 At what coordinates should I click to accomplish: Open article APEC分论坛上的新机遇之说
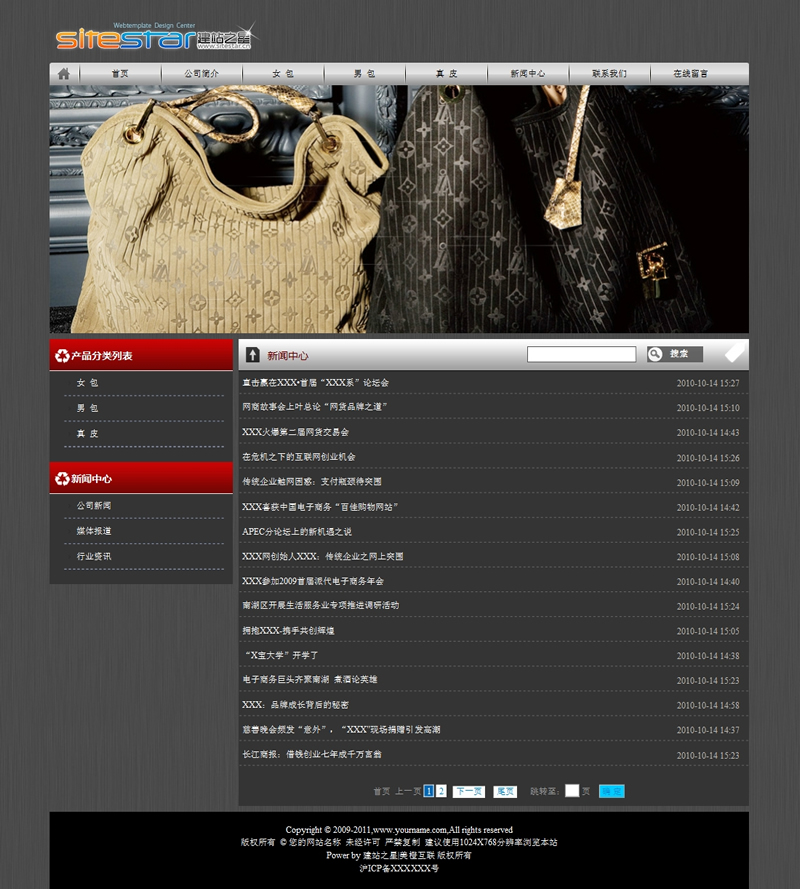(297, 532)
